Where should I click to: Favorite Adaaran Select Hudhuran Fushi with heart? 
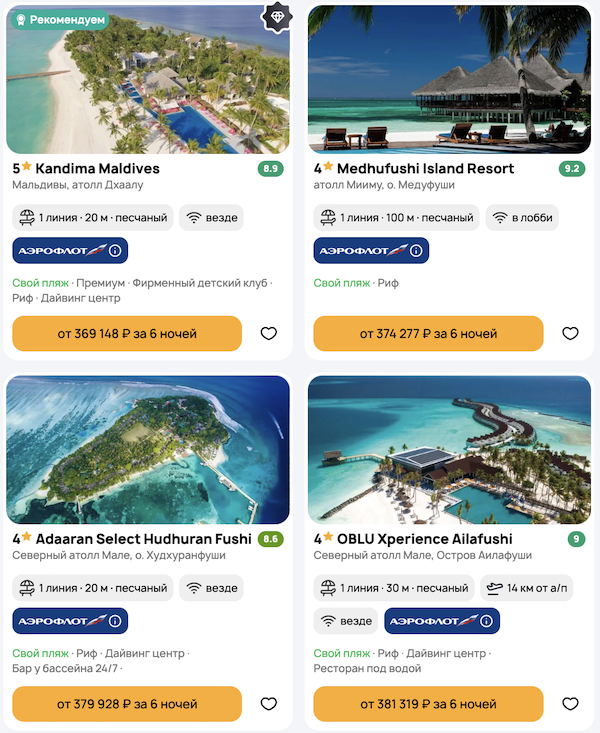(268, 704)
